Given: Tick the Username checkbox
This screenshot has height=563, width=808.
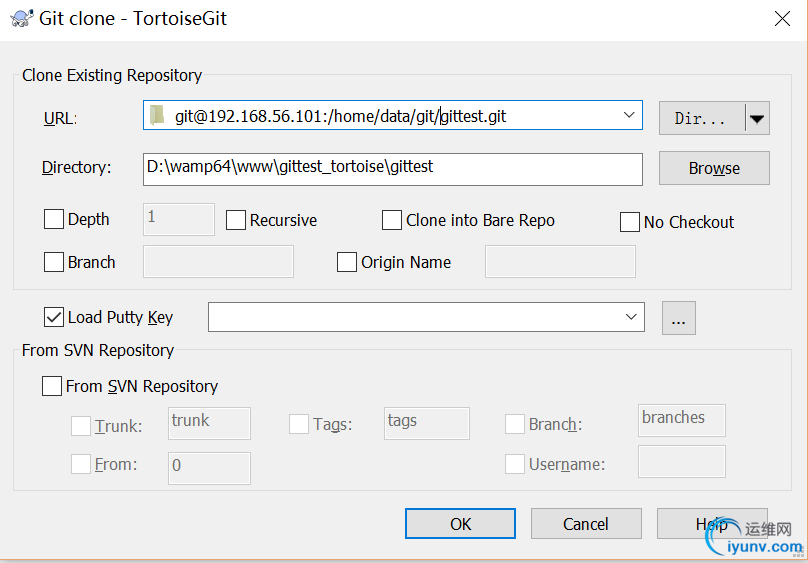Looking at the screenshot, I should 515,464.
